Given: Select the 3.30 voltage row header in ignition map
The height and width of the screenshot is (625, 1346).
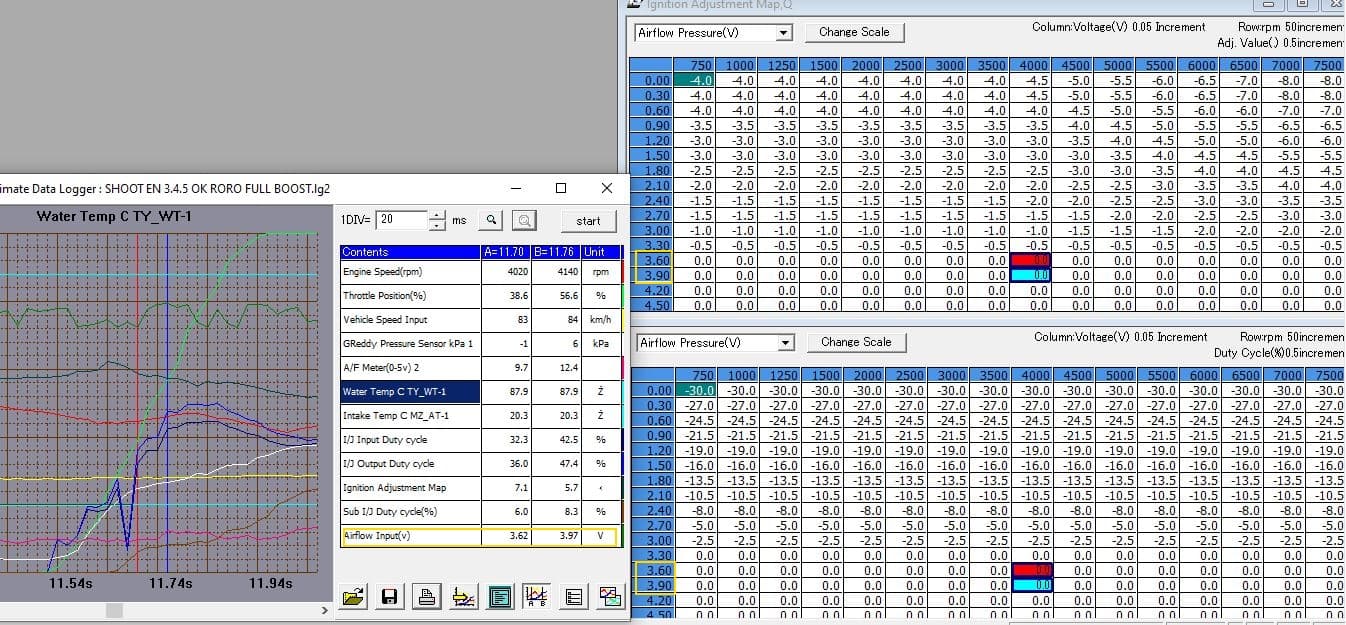Looking at the screenshot, I should pyautogui.click(x=652, y=245).
